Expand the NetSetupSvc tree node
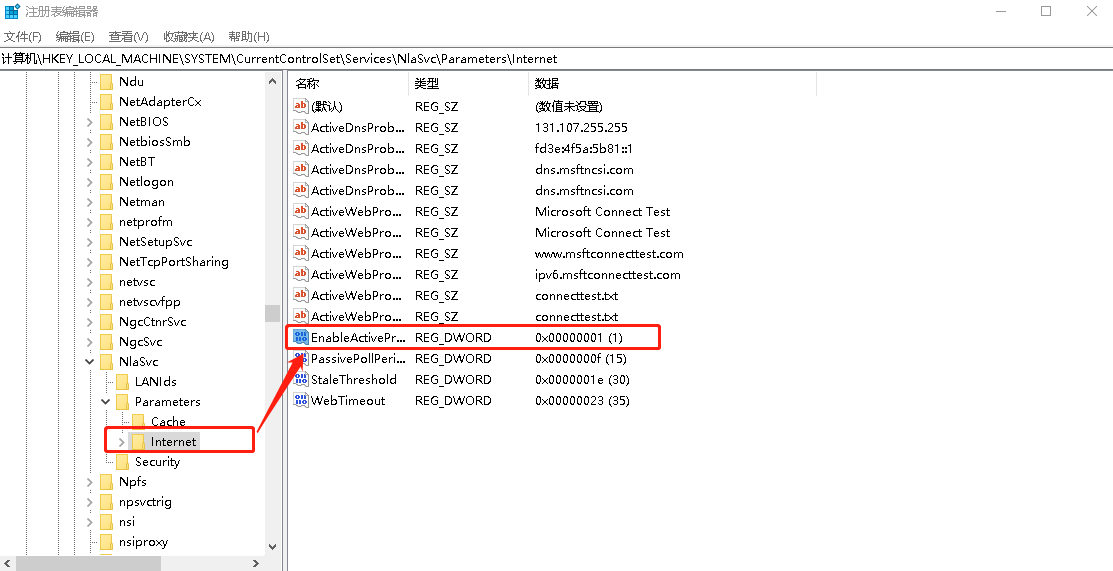This screenshot has width=1113, height=571. (x=89, y=242)
